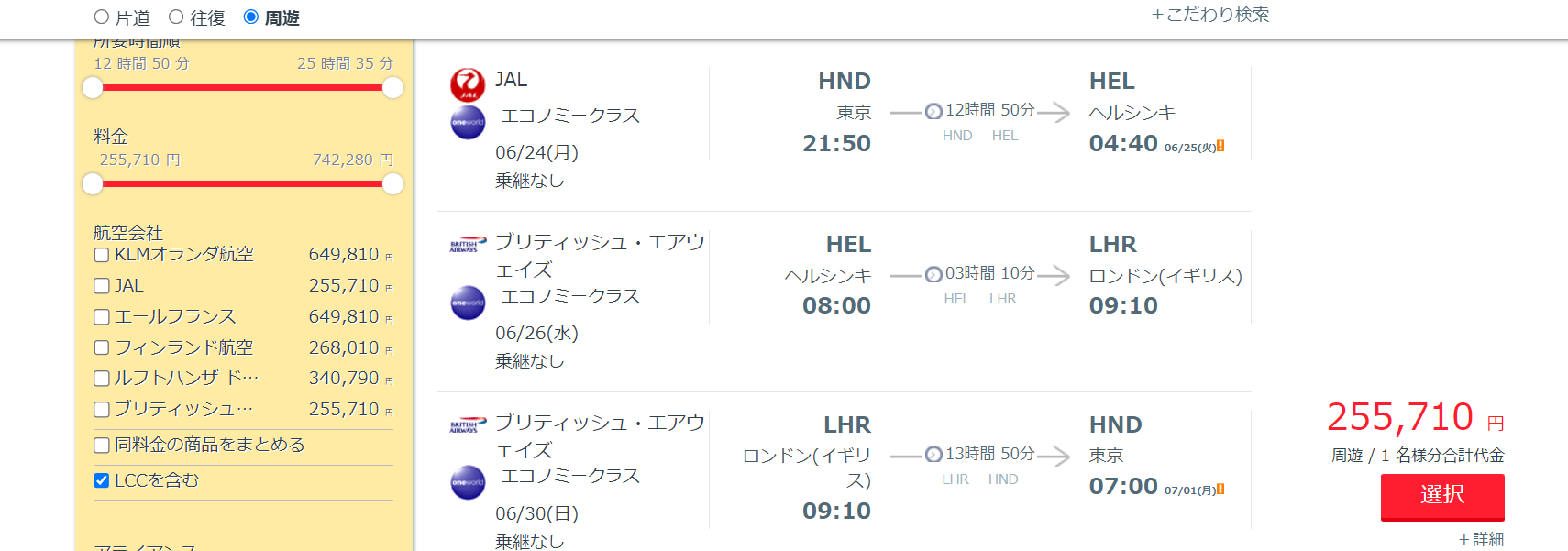Click the JAL airline logo icon
1568x551 pixels.
click(x=468, y=84)
